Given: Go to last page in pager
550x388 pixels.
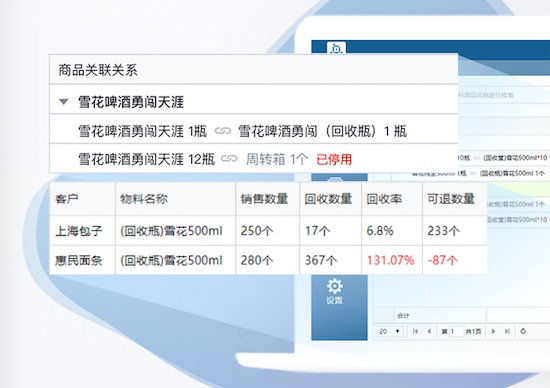Looking at the screenshot, I should pyautogui.click(x=507, y=331).
